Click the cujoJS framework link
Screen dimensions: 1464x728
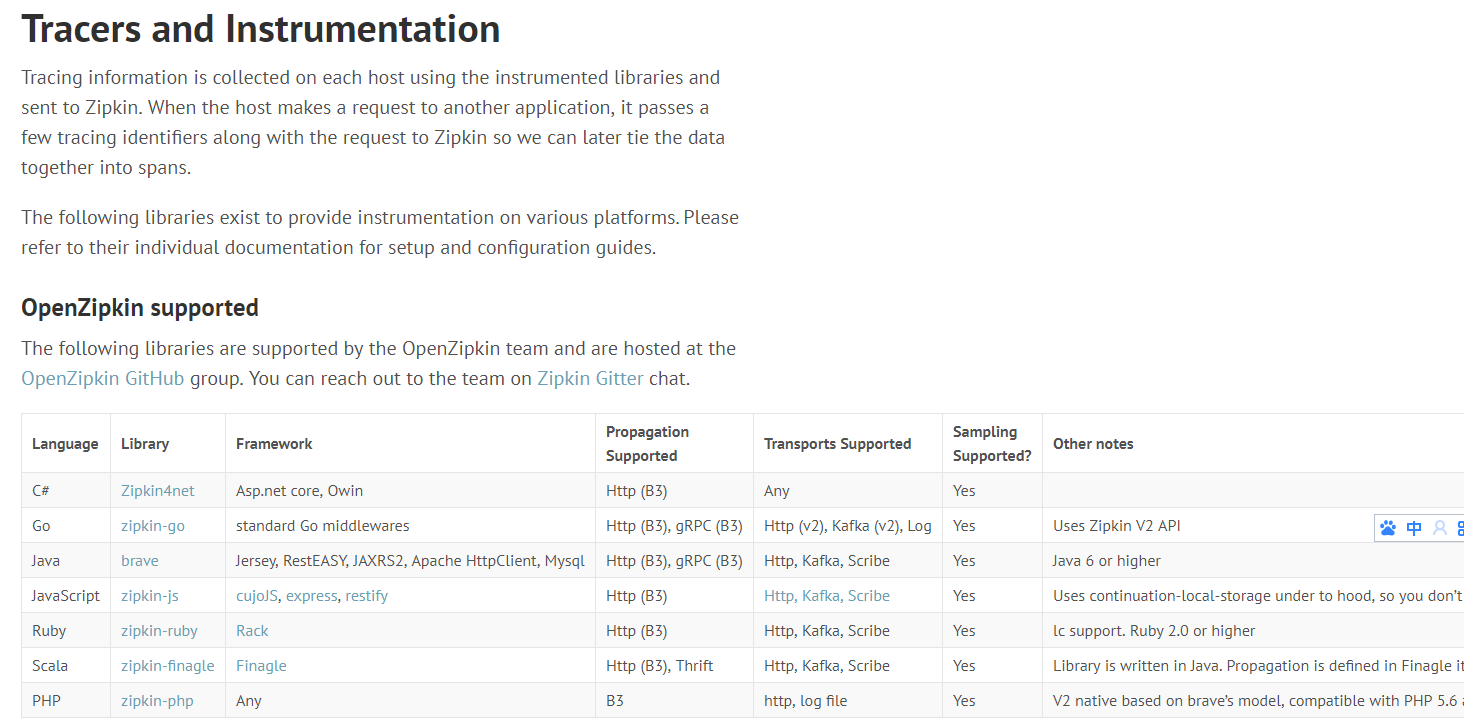click(256, 596)
